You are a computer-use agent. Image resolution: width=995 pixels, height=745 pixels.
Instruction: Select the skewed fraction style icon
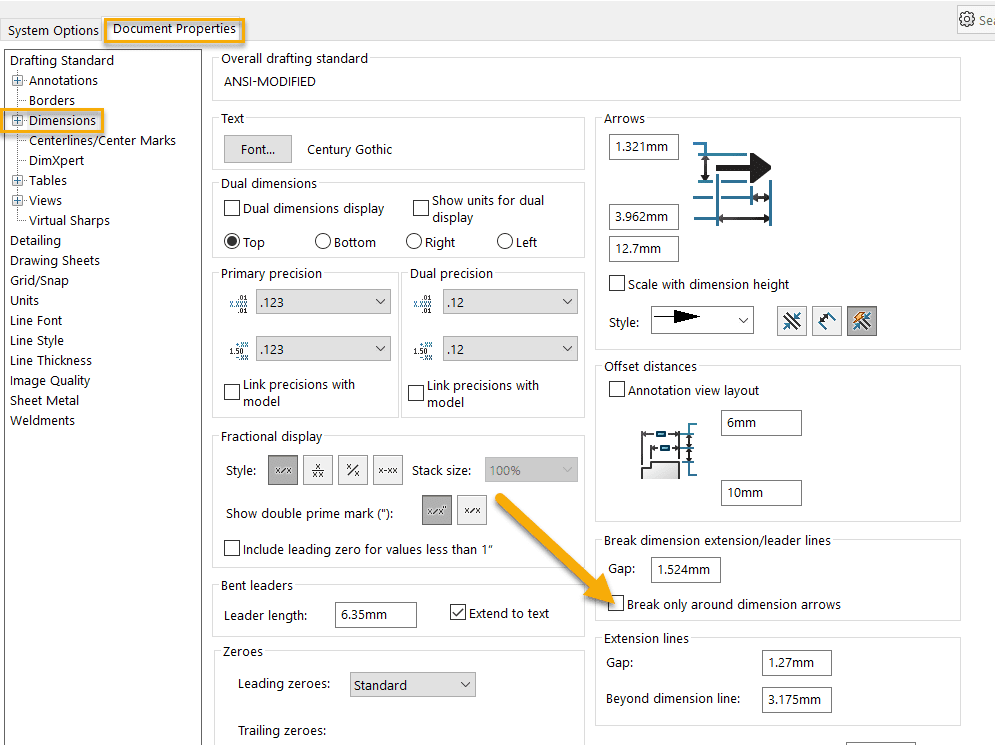coord(353,470)
